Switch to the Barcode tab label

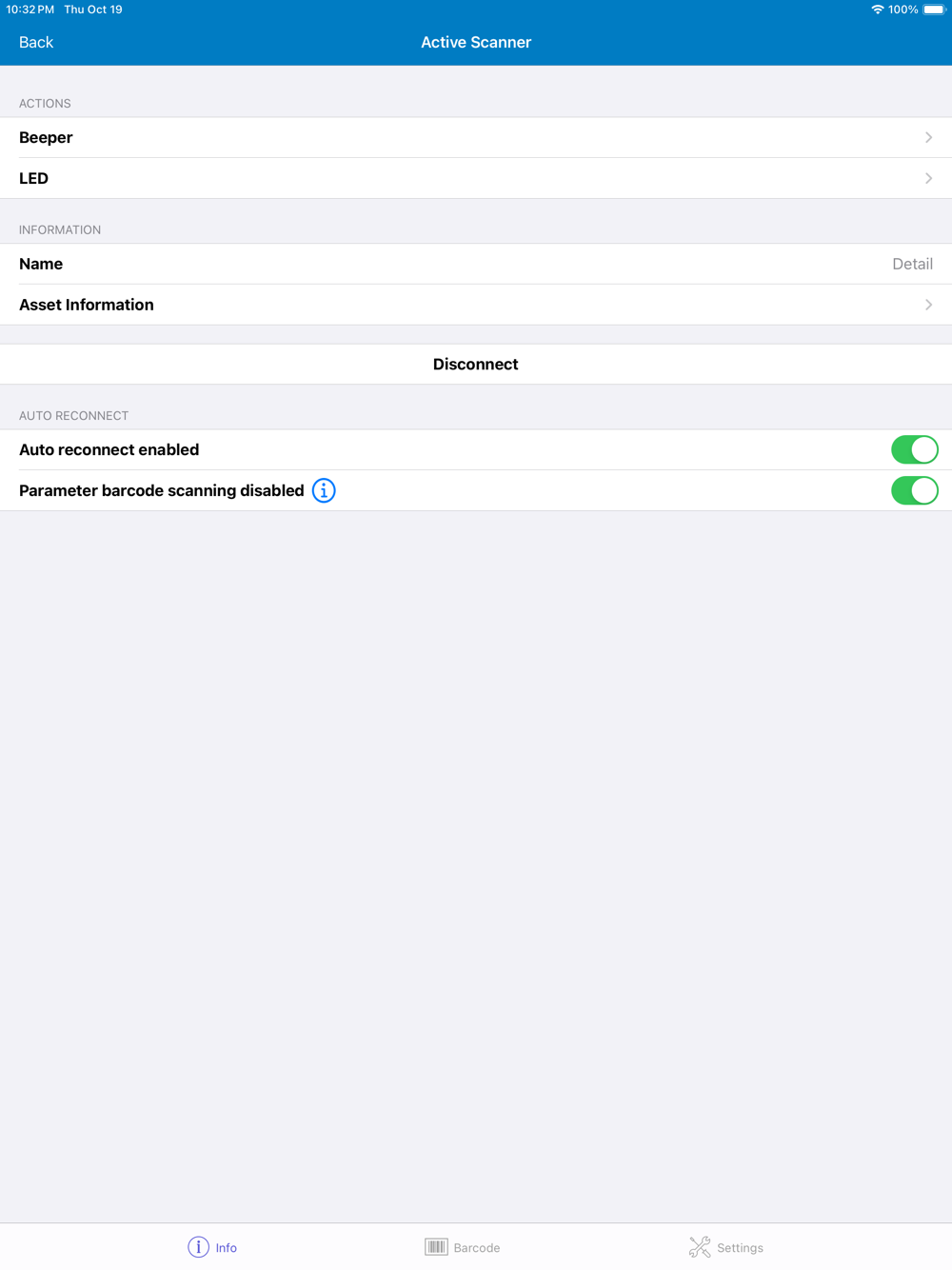pyautogui.click(x=477, y=1248)
